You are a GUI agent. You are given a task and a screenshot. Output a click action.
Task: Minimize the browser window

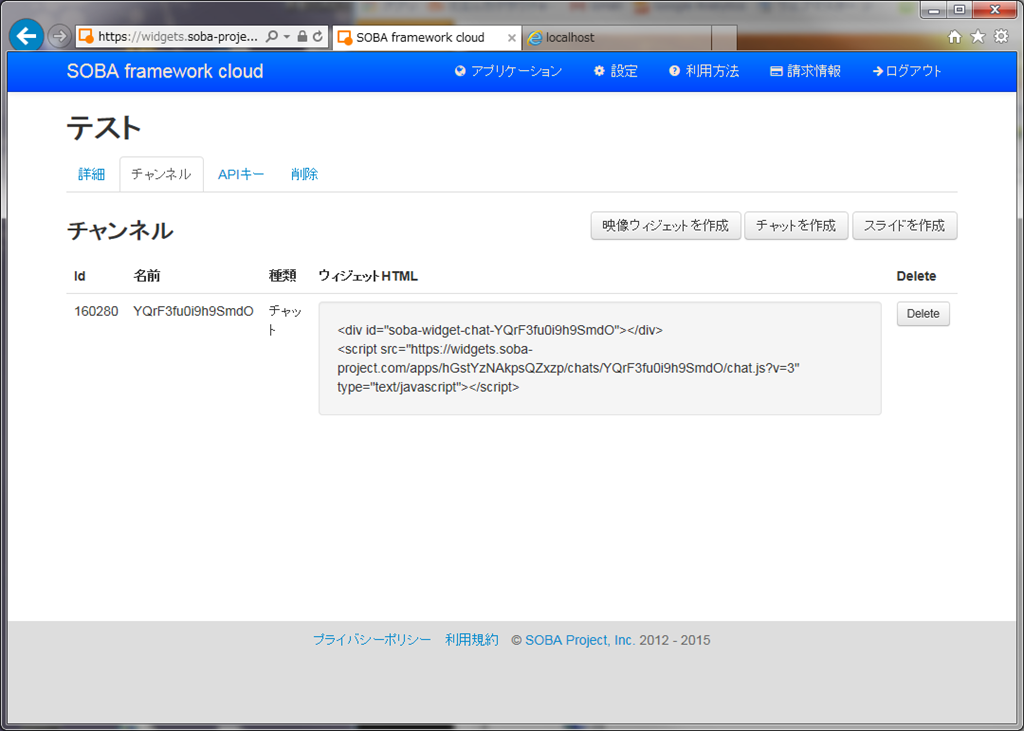935,10
